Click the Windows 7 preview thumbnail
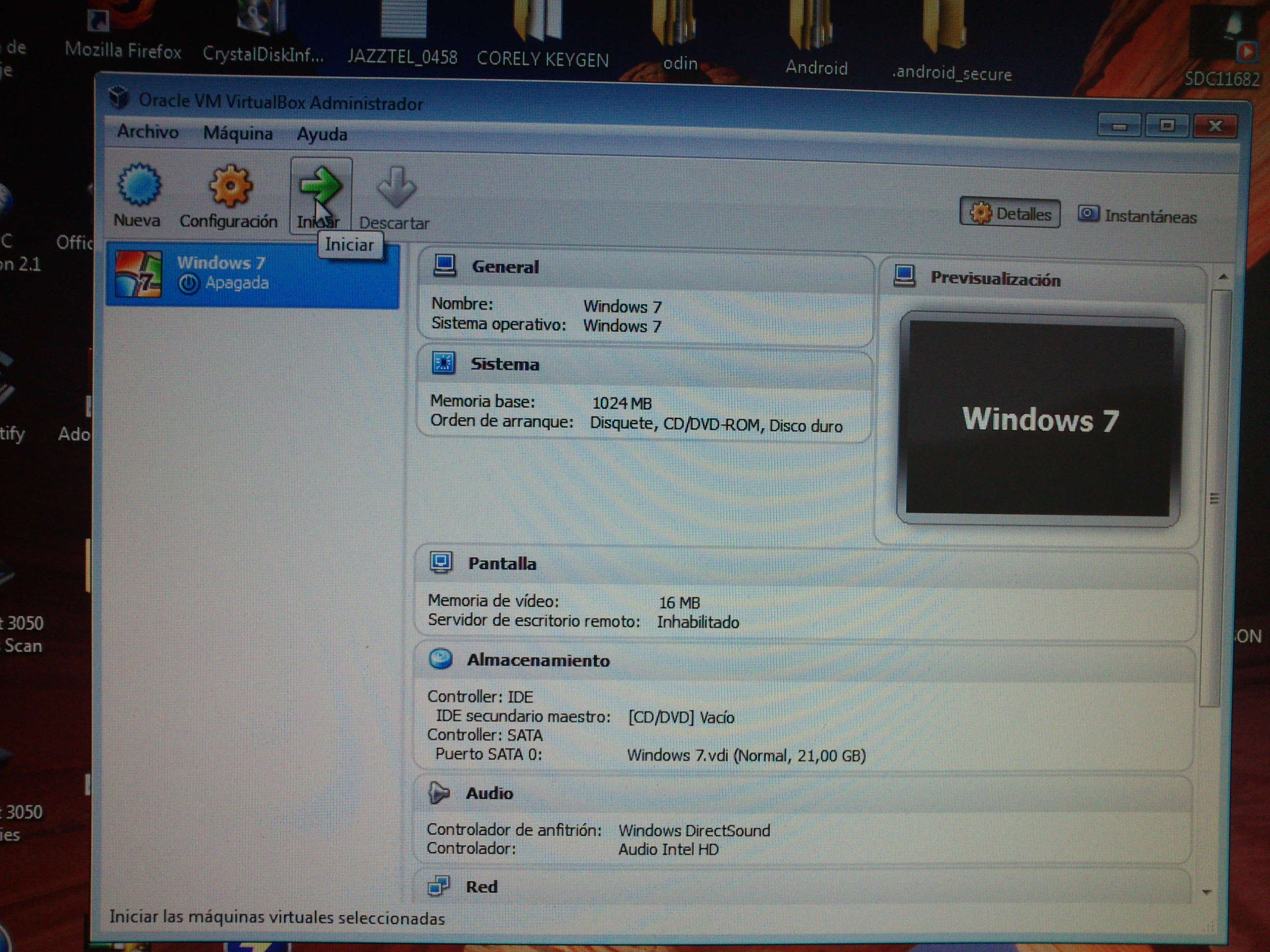The width and height of the screenshot is (1270, 952). click(1039, 419)
